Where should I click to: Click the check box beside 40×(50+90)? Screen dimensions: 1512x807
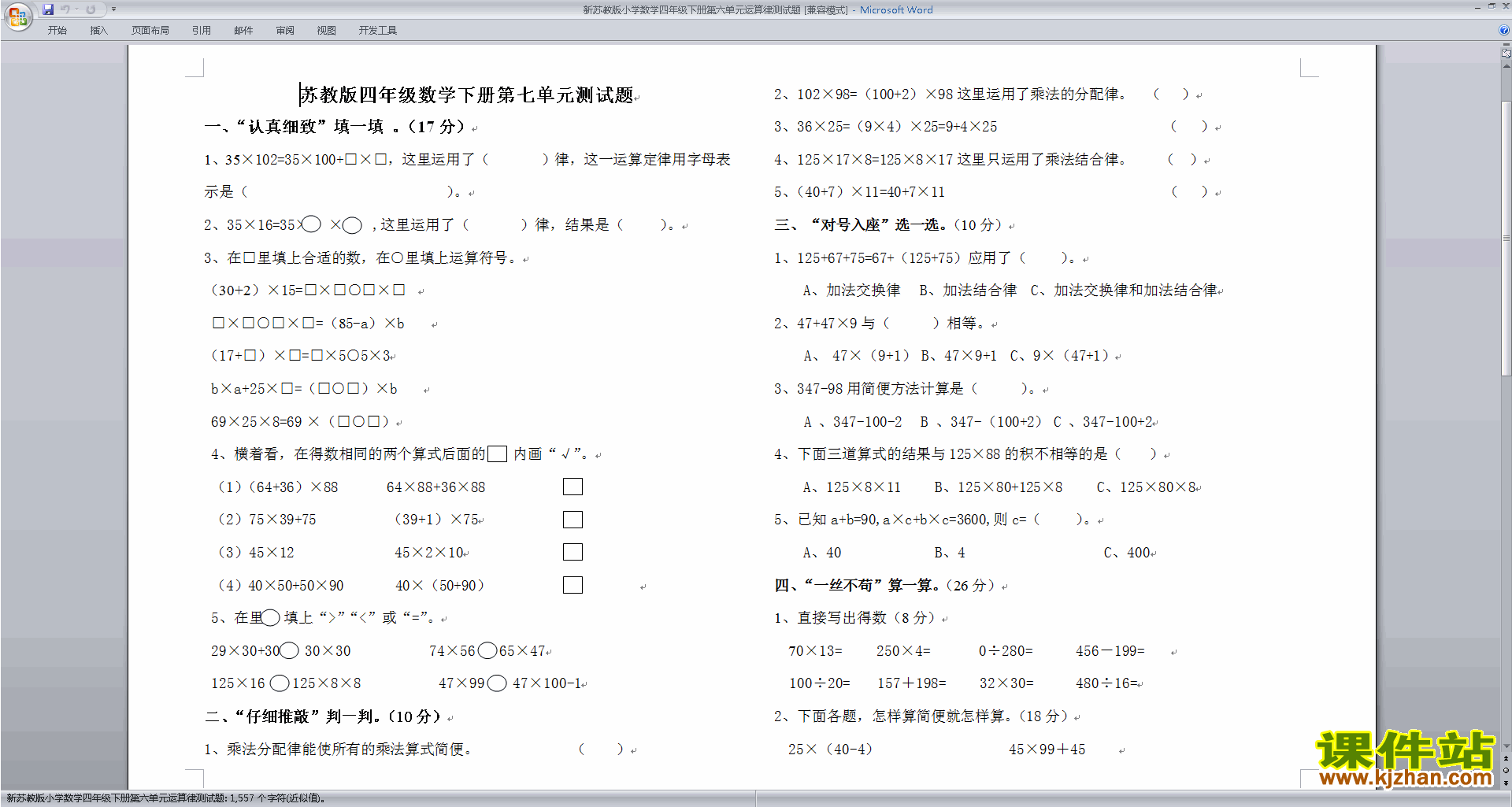coord(573,585)
